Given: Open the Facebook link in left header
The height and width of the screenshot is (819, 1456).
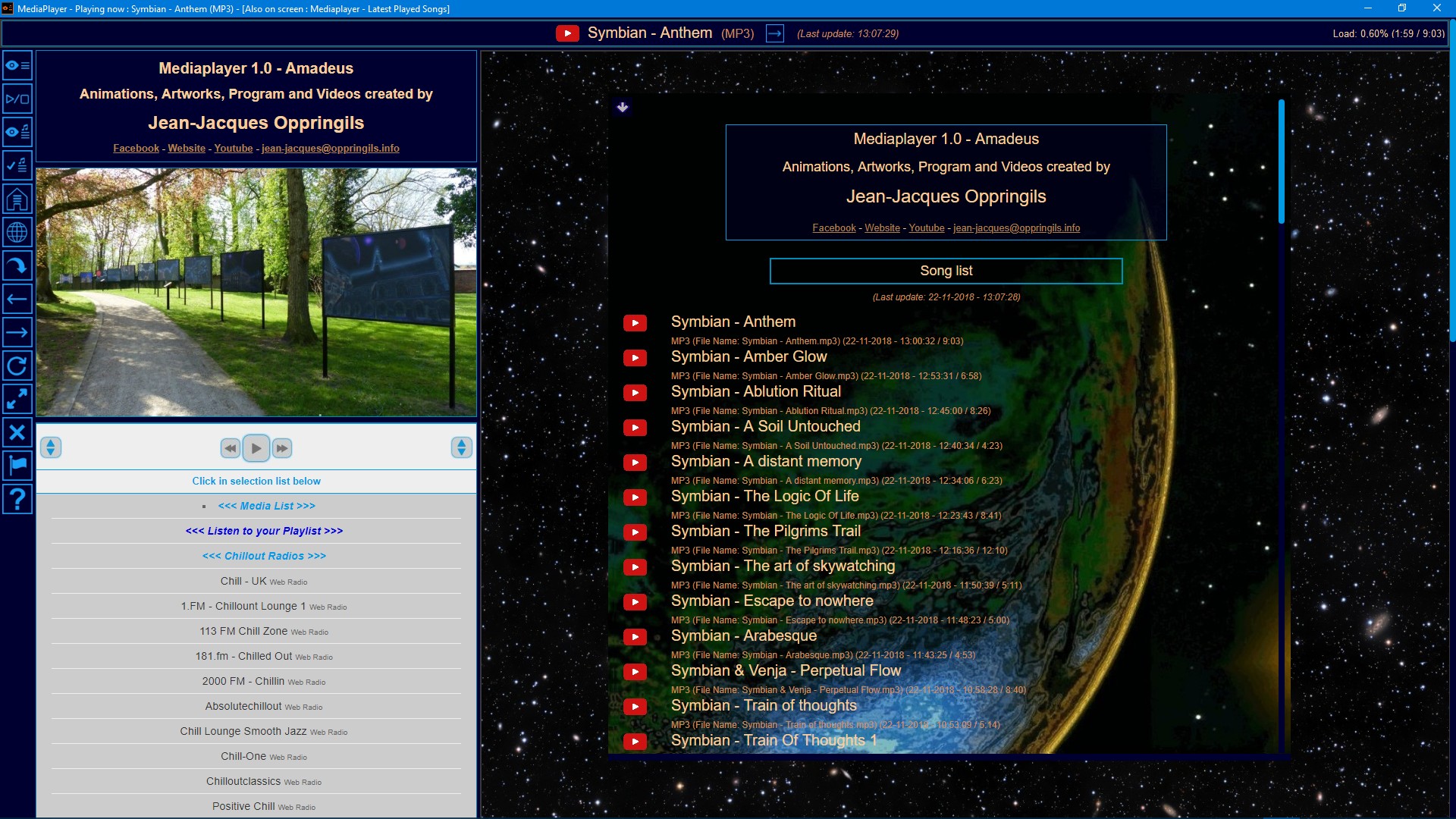Looking at the screenshot, I should [136, 149].
